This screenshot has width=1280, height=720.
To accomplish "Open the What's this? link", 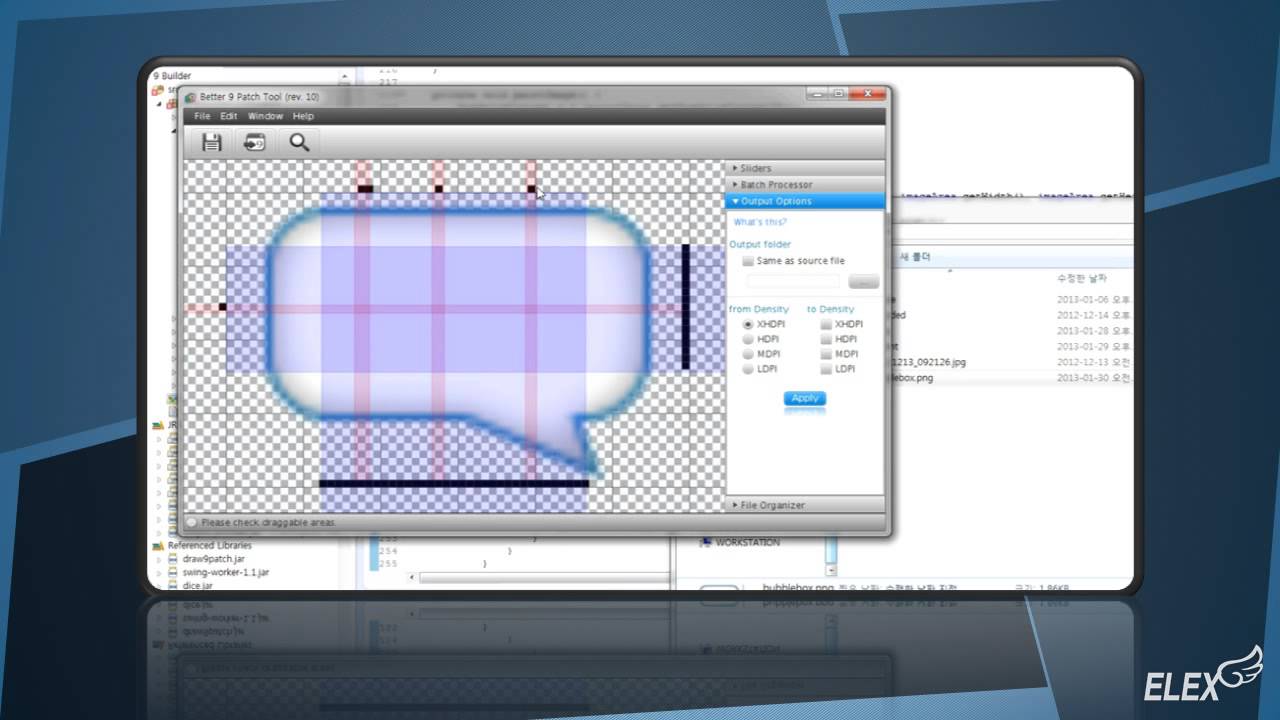I will pos(760,222).
